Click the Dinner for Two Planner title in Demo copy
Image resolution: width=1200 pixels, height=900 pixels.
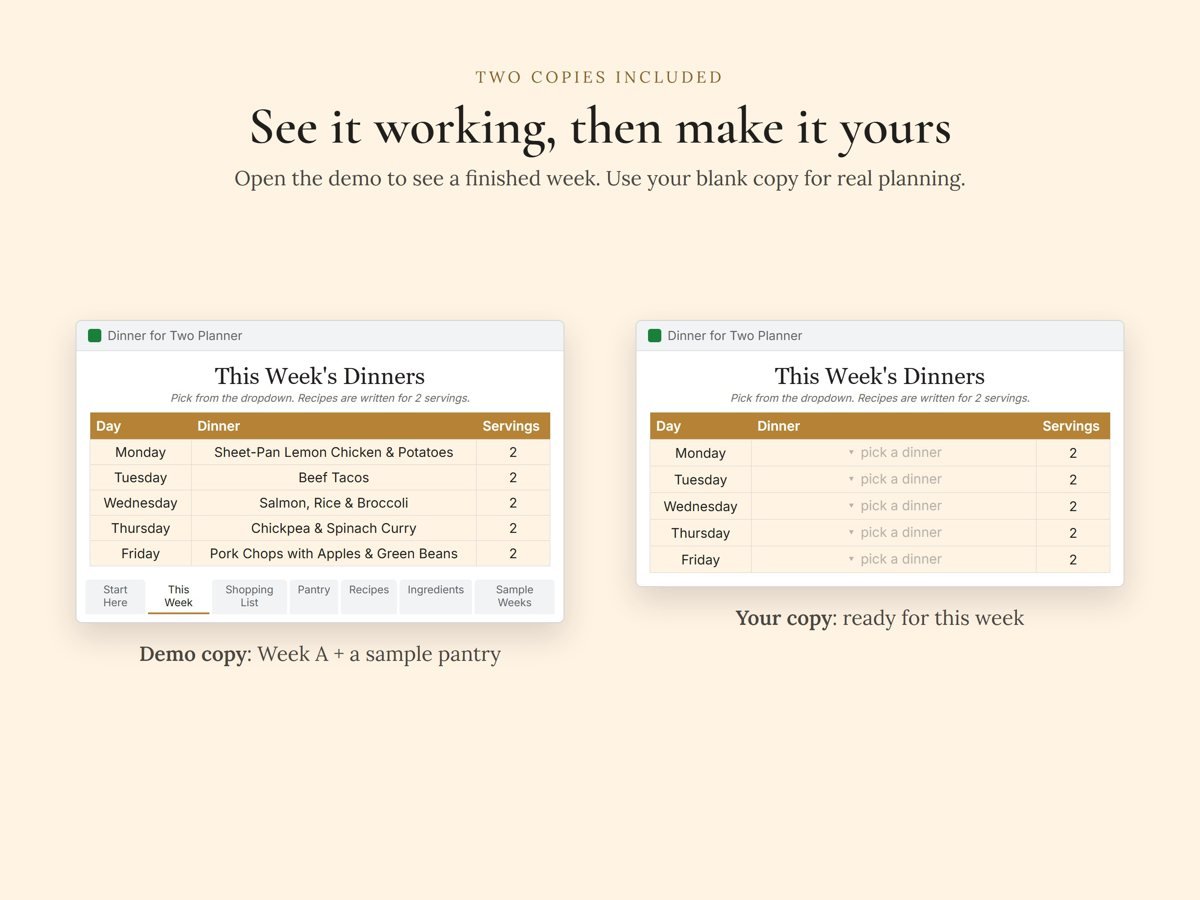pos(175,336)
